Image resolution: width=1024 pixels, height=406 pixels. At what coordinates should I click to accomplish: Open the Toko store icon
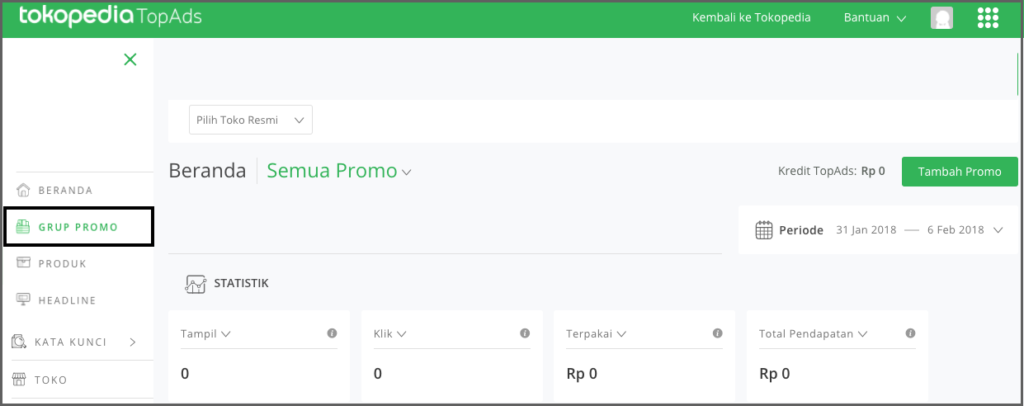pos(20,379)
